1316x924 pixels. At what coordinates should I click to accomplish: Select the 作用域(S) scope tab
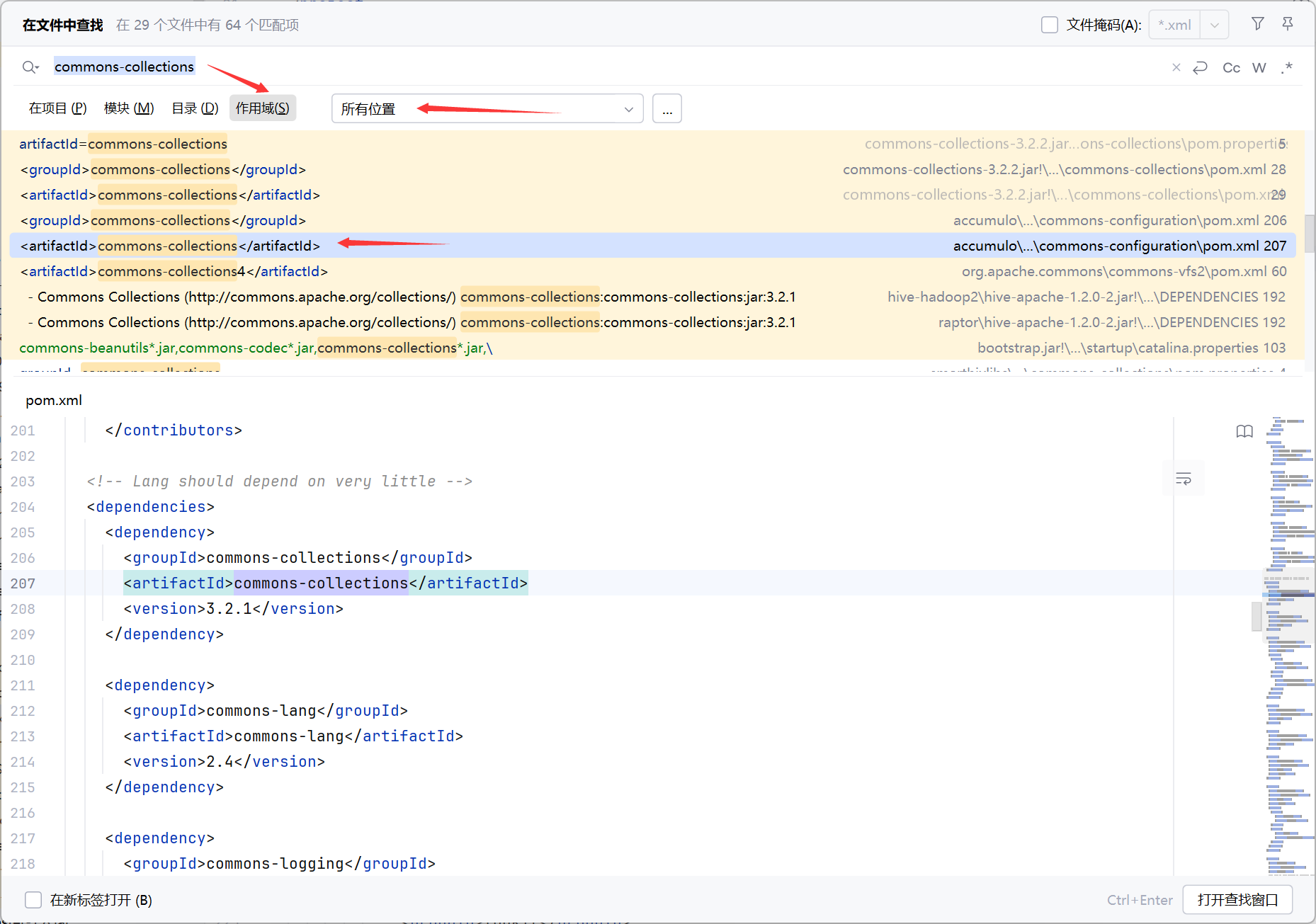coord(263,108)
